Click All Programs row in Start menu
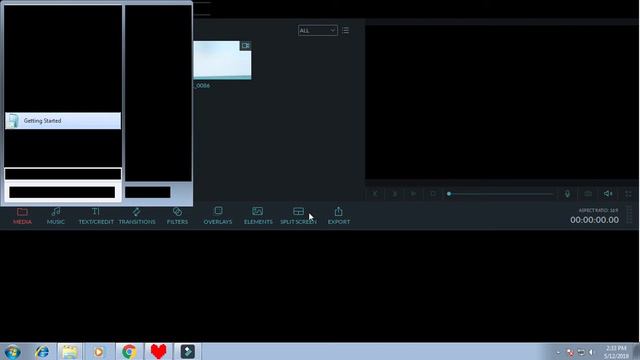640x360 pixels. pos(63,174)
